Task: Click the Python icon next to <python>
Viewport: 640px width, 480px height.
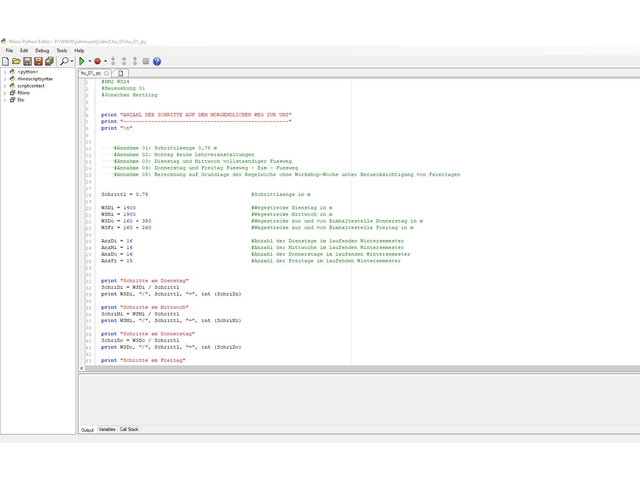Action: coord(12,72)
